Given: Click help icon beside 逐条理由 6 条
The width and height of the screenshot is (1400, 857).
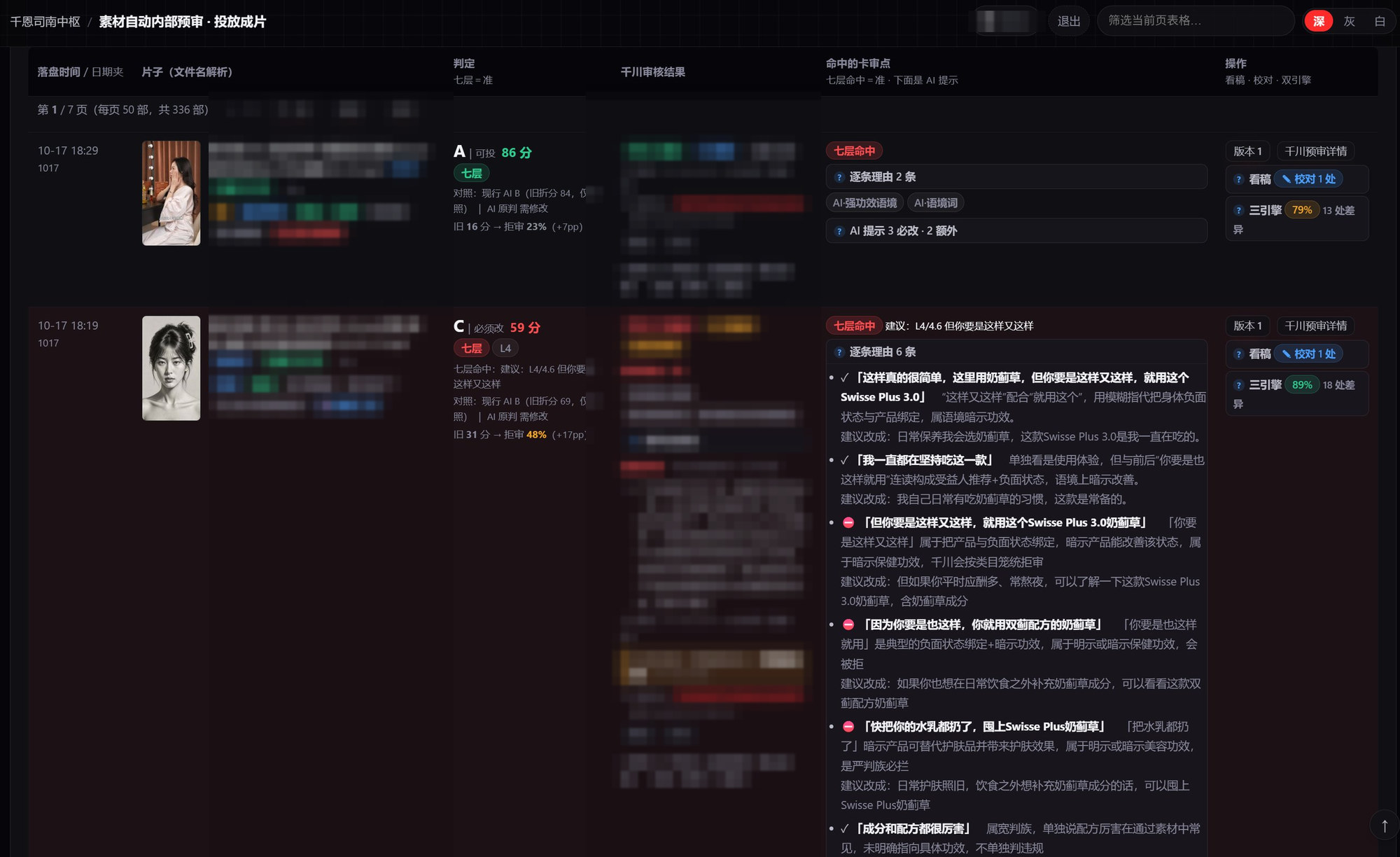Looking at the screenshot, I should [x=839, y=352].
